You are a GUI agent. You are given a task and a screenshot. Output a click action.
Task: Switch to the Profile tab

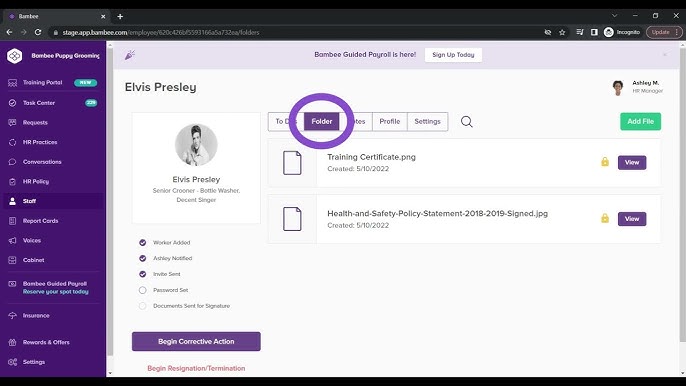389,122
